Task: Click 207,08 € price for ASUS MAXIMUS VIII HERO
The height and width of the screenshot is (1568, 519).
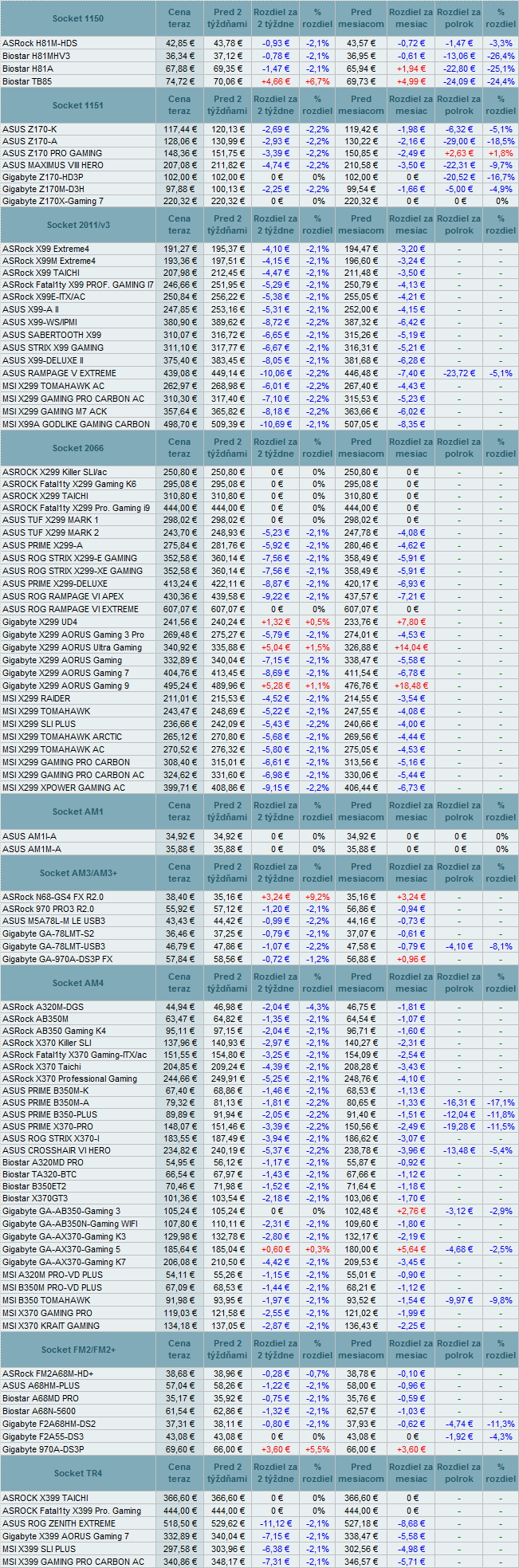Action: [x=180, y=165]
